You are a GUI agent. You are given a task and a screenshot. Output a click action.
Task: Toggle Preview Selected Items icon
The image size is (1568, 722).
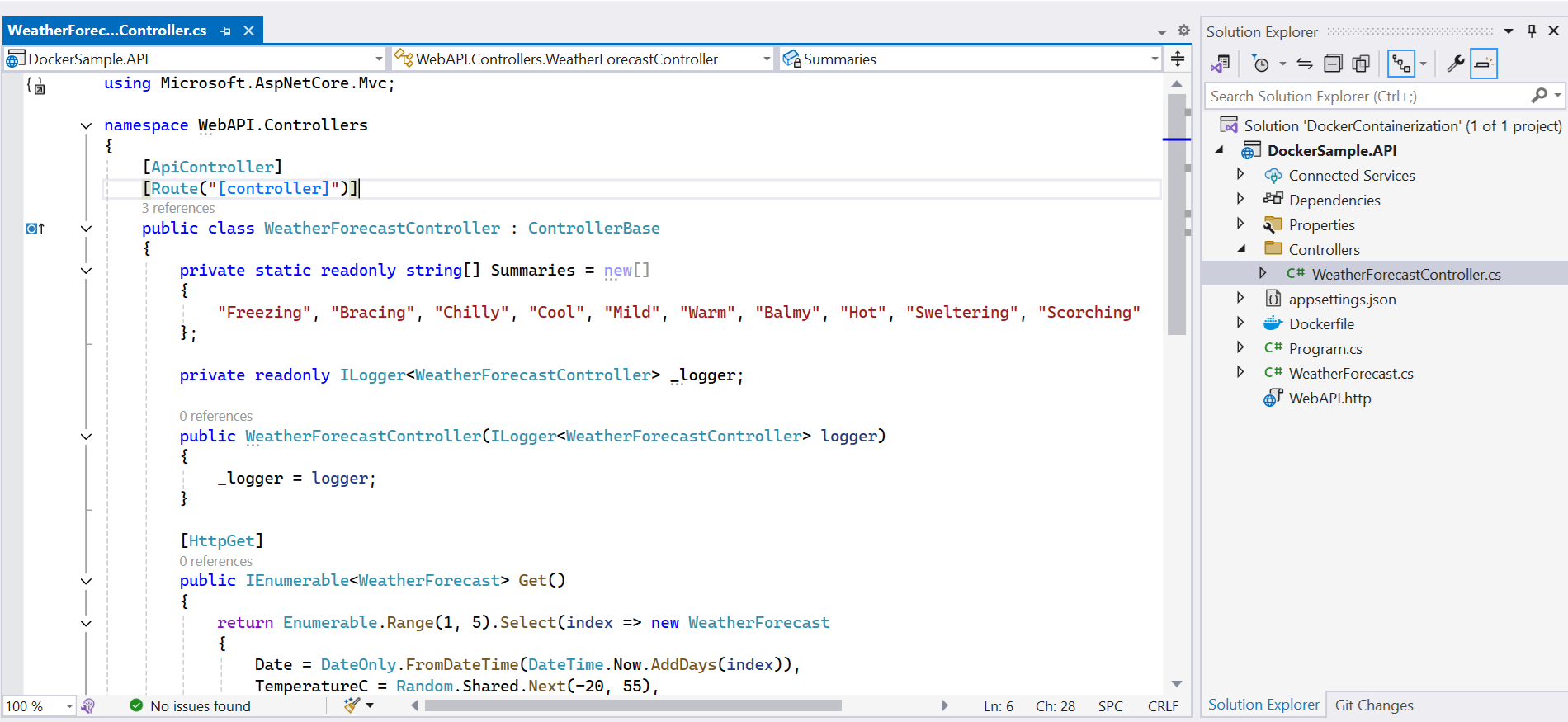1484,64
